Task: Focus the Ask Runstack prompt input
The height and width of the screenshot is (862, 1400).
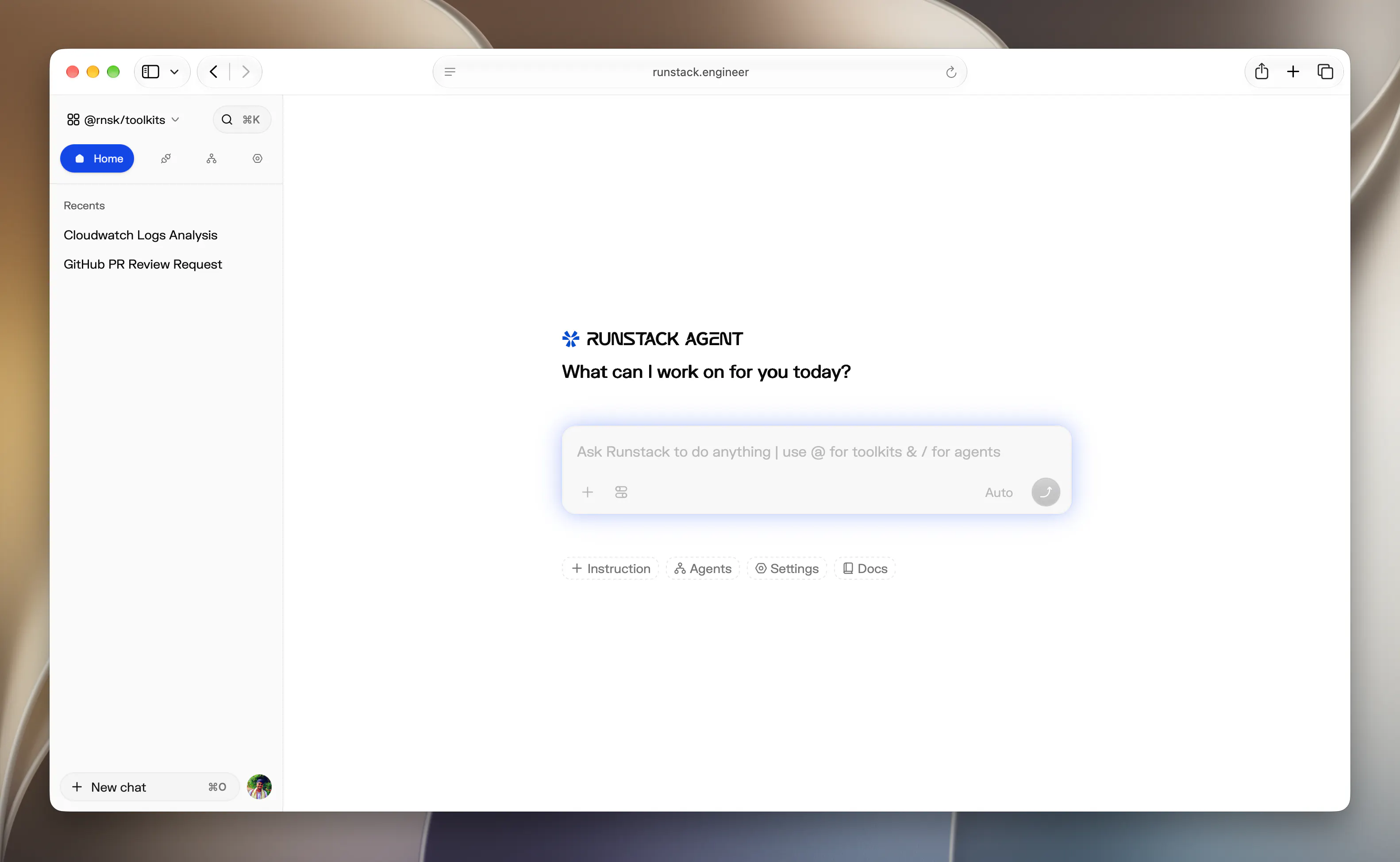Action: tap(788, 451)
